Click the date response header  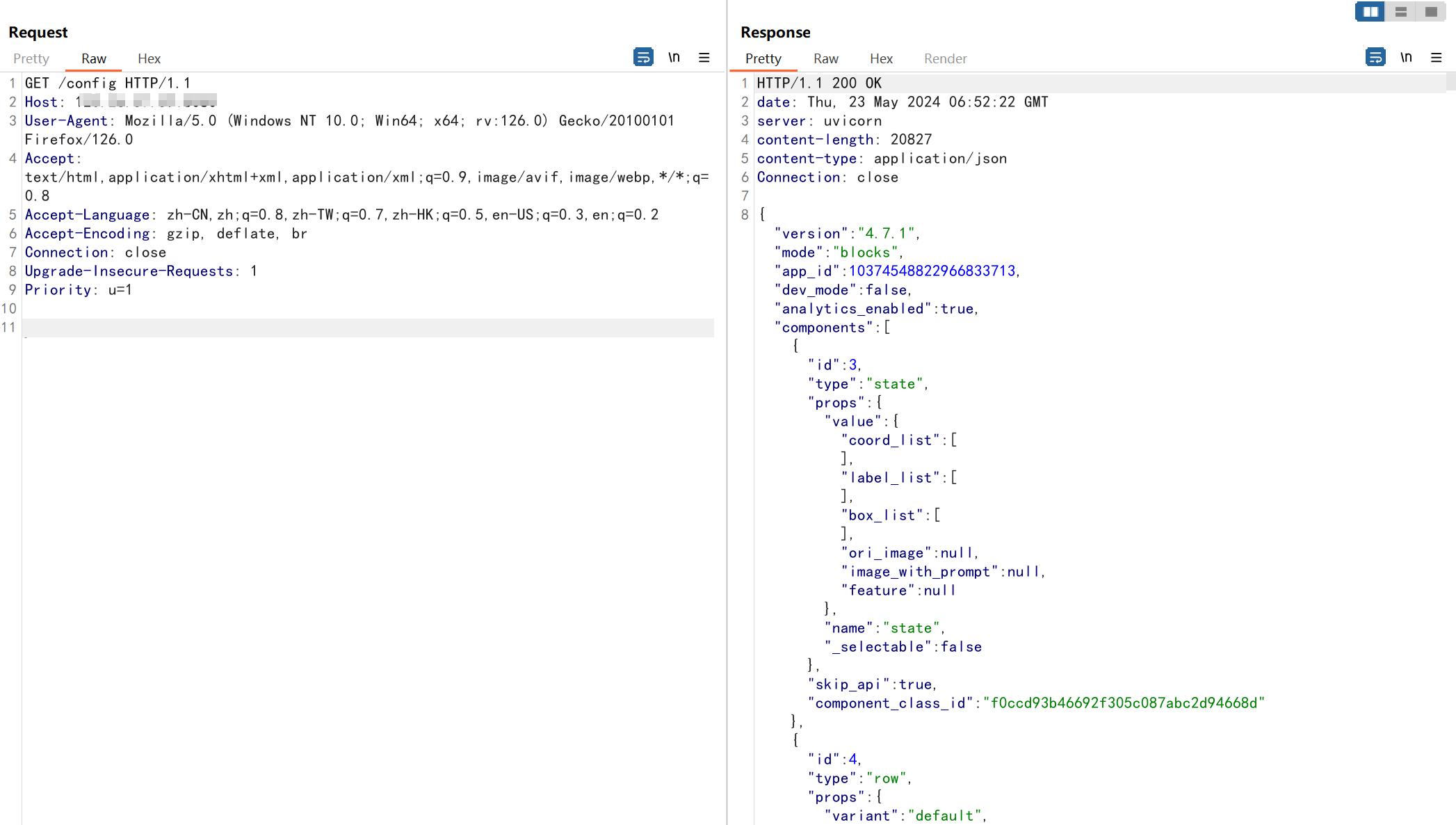pos(903,102)
